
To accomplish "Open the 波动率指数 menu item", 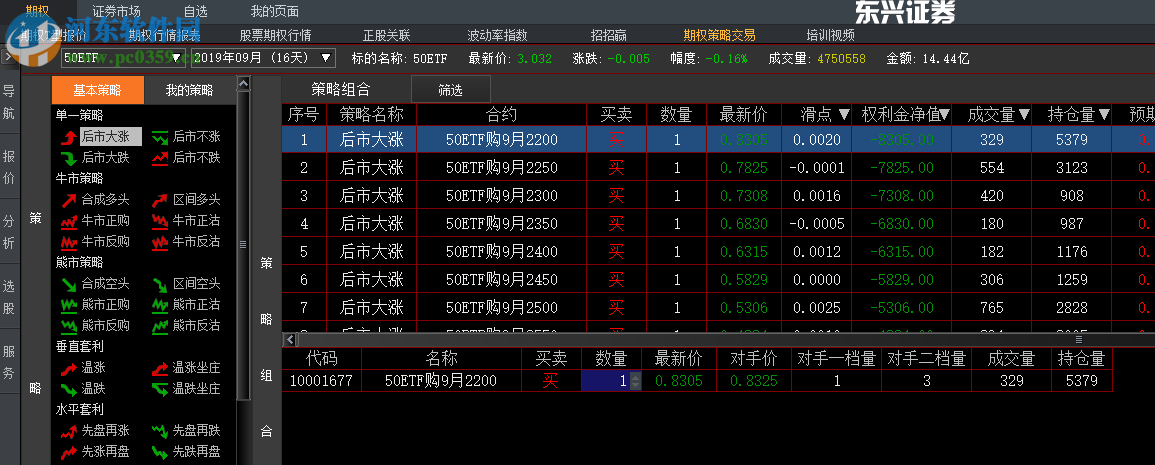I will pos(497,35).
